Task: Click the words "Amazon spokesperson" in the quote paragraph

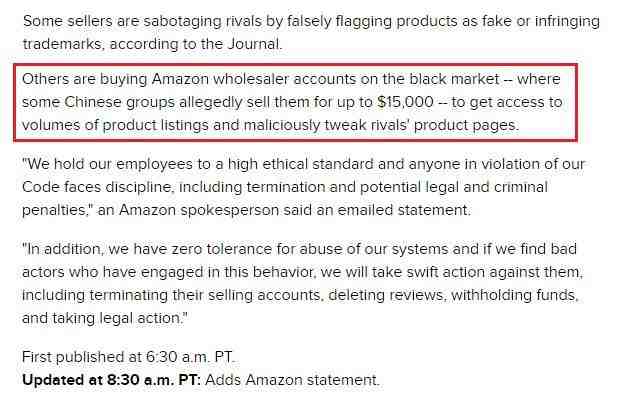Action: (x=199, y=210)
